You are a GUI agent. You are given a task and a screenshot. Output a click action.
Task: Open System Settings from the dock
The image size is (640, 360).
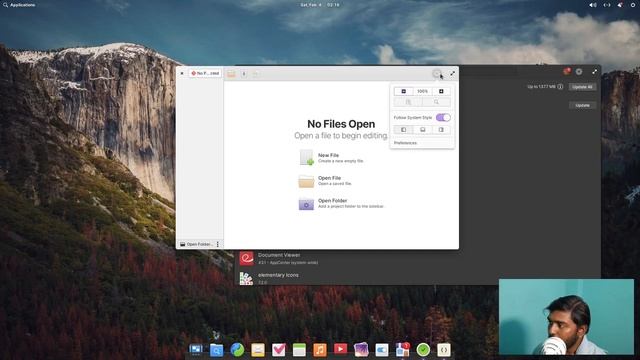(382, 350)
